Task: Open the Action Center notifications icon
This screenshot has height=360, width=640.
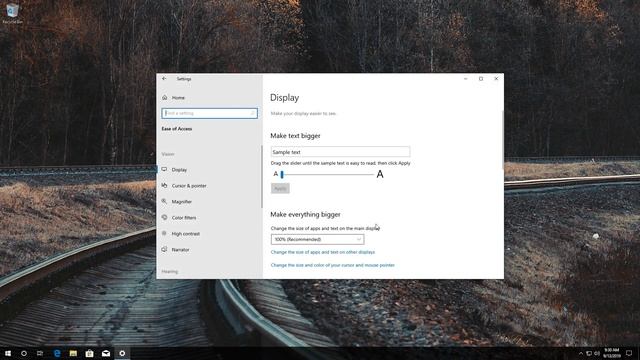Action: click(629, 353)
